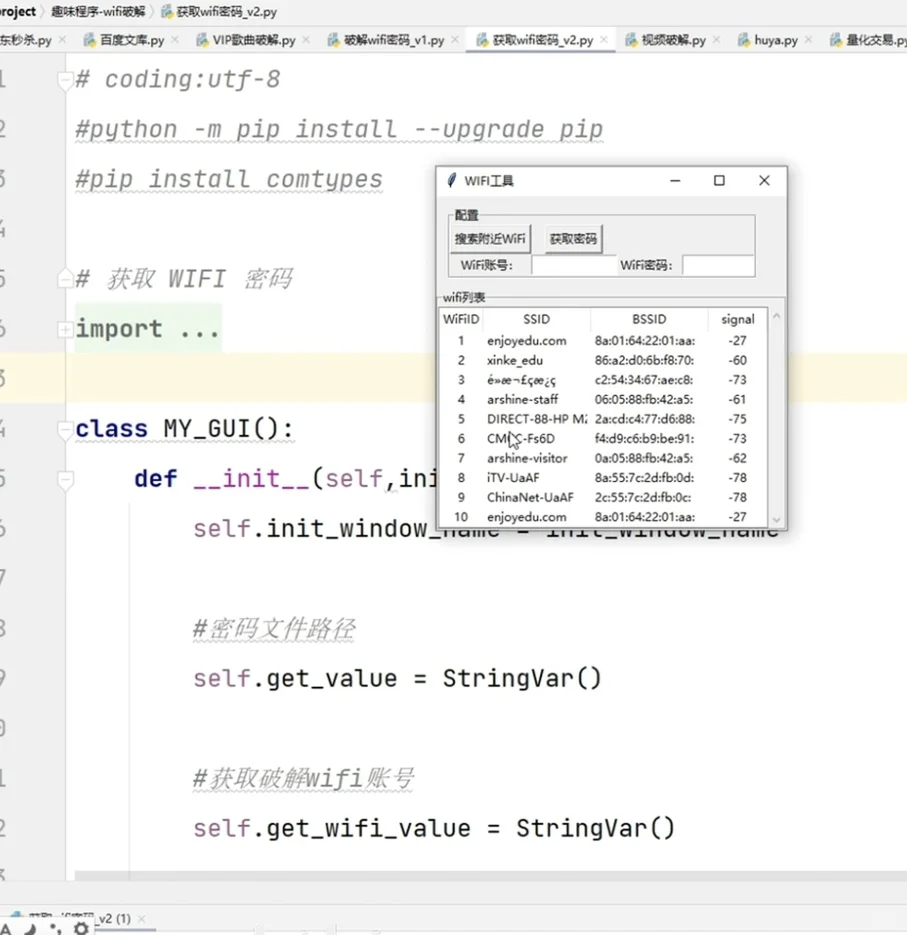Viewport: 907px width, 935px height.
Task: Activate the 获取wifi密码_v2.py tab
Action: 542,40
